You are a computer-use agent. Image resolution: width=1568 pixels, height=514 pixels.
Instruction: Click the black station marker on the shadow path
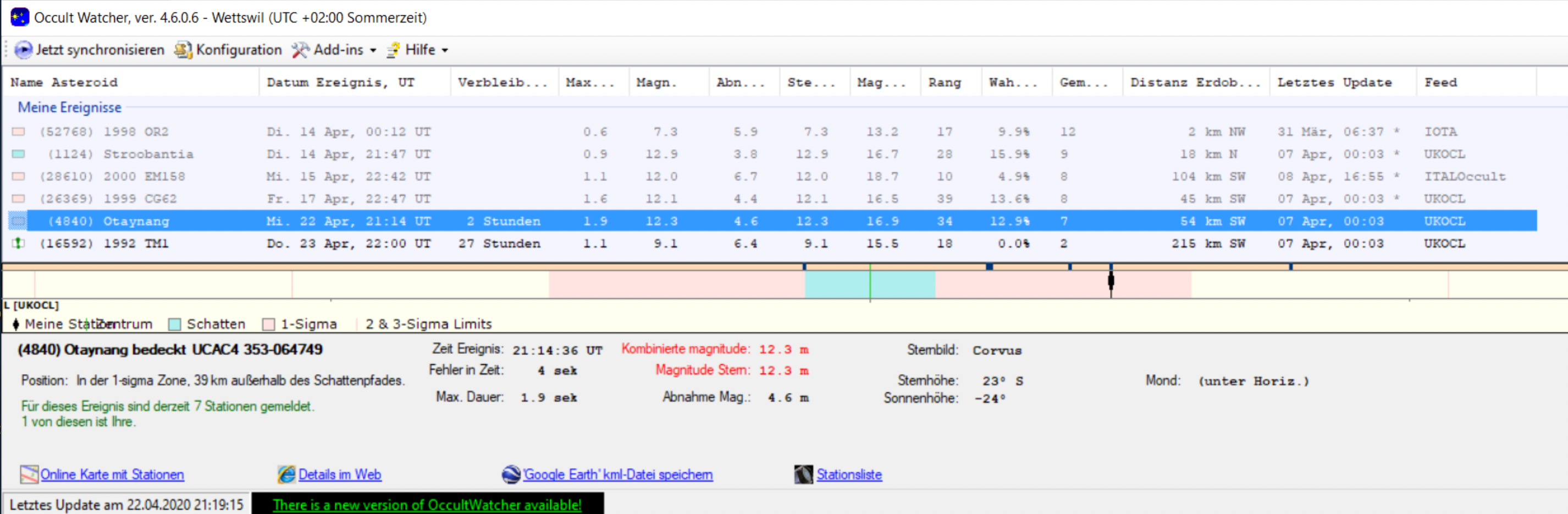point(1111,281)
